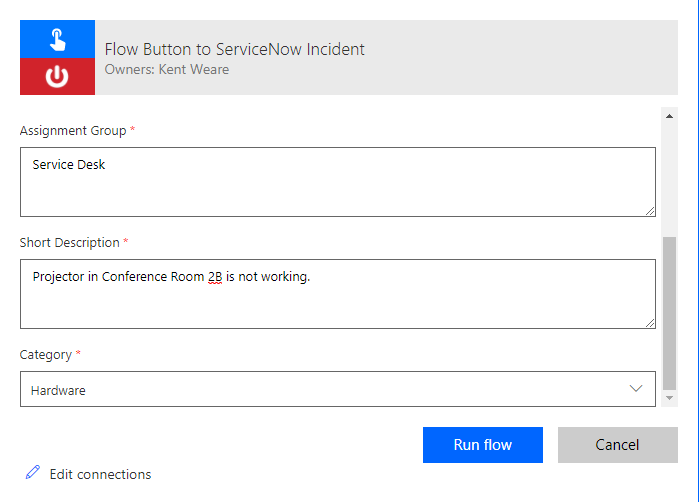This screenshot has height=502, width=699.
Task: Click the red ServiceNow power icon
Action: (x=57, y=77)
